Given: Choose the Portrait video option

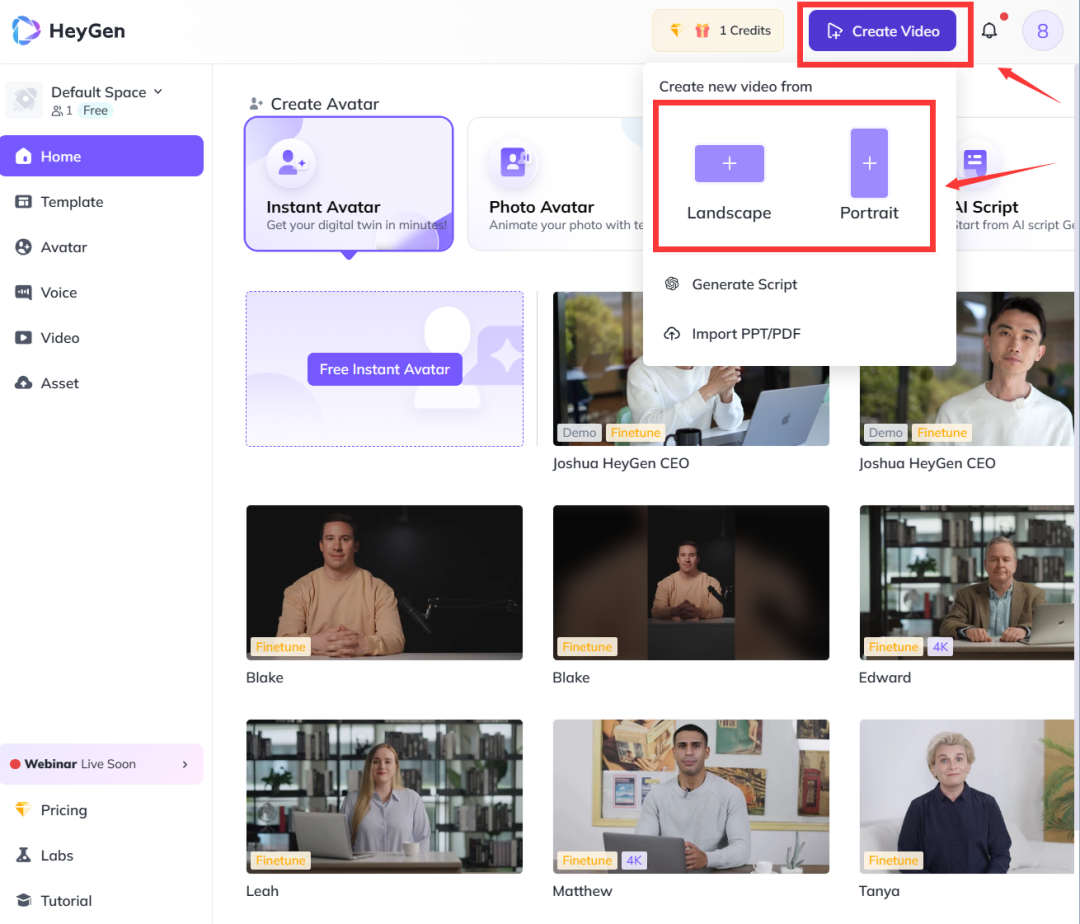Looking at the screenshot, I should [869, 175].
